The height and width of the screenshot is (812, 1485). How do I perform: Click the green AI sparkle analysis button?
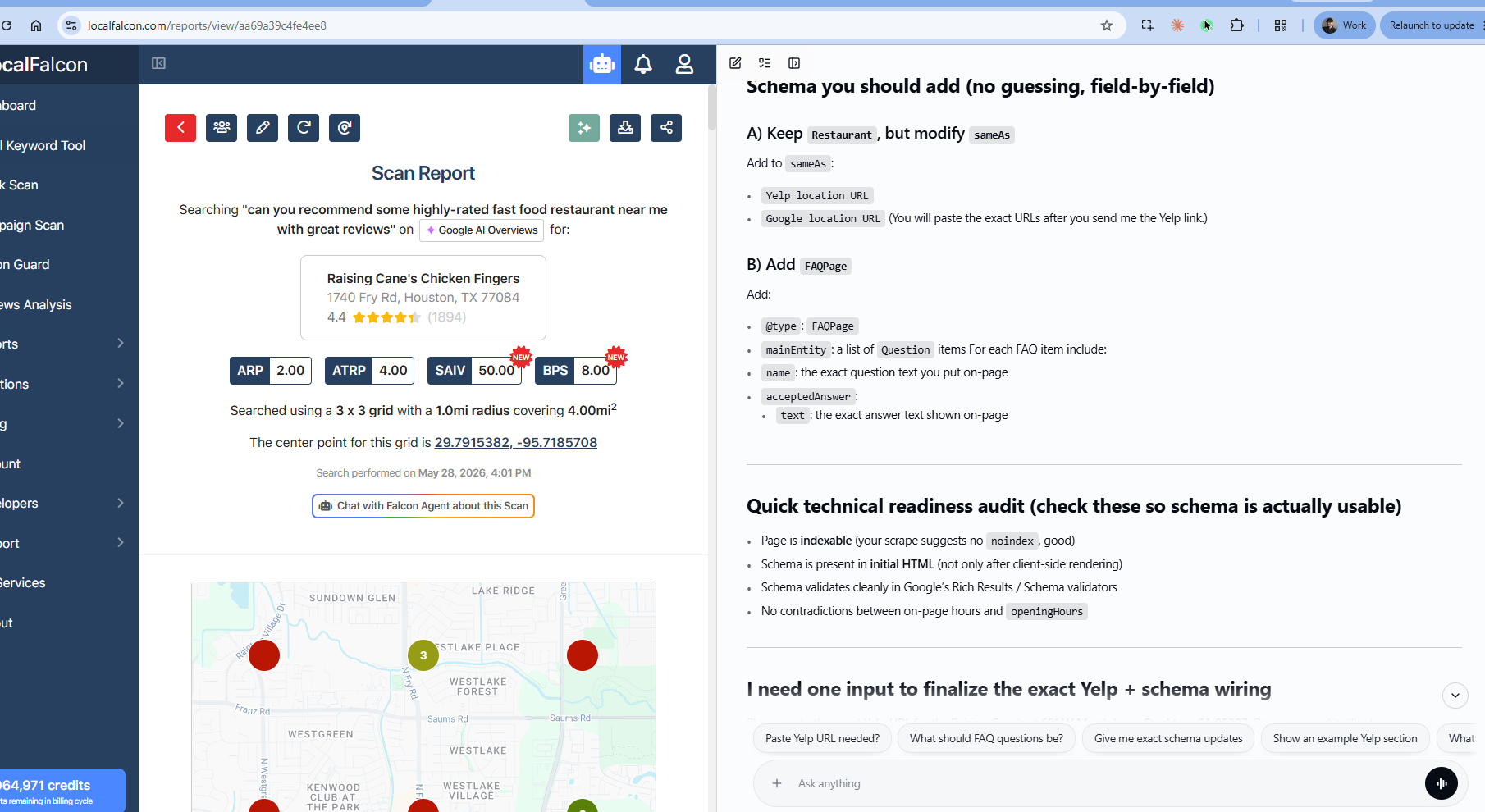click(x=584, y=128)
